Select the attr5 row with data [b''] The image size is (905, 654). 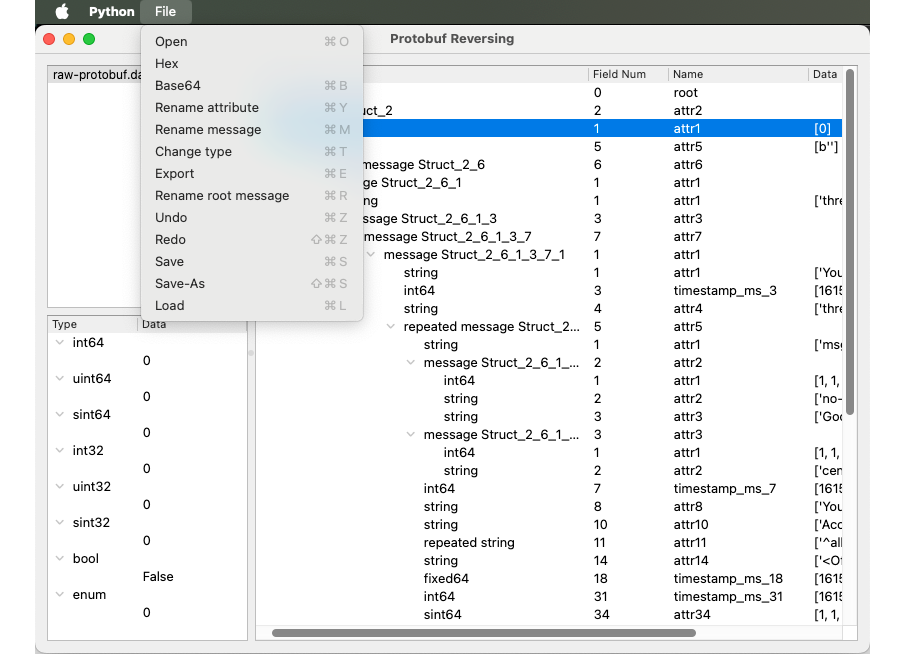602,147
